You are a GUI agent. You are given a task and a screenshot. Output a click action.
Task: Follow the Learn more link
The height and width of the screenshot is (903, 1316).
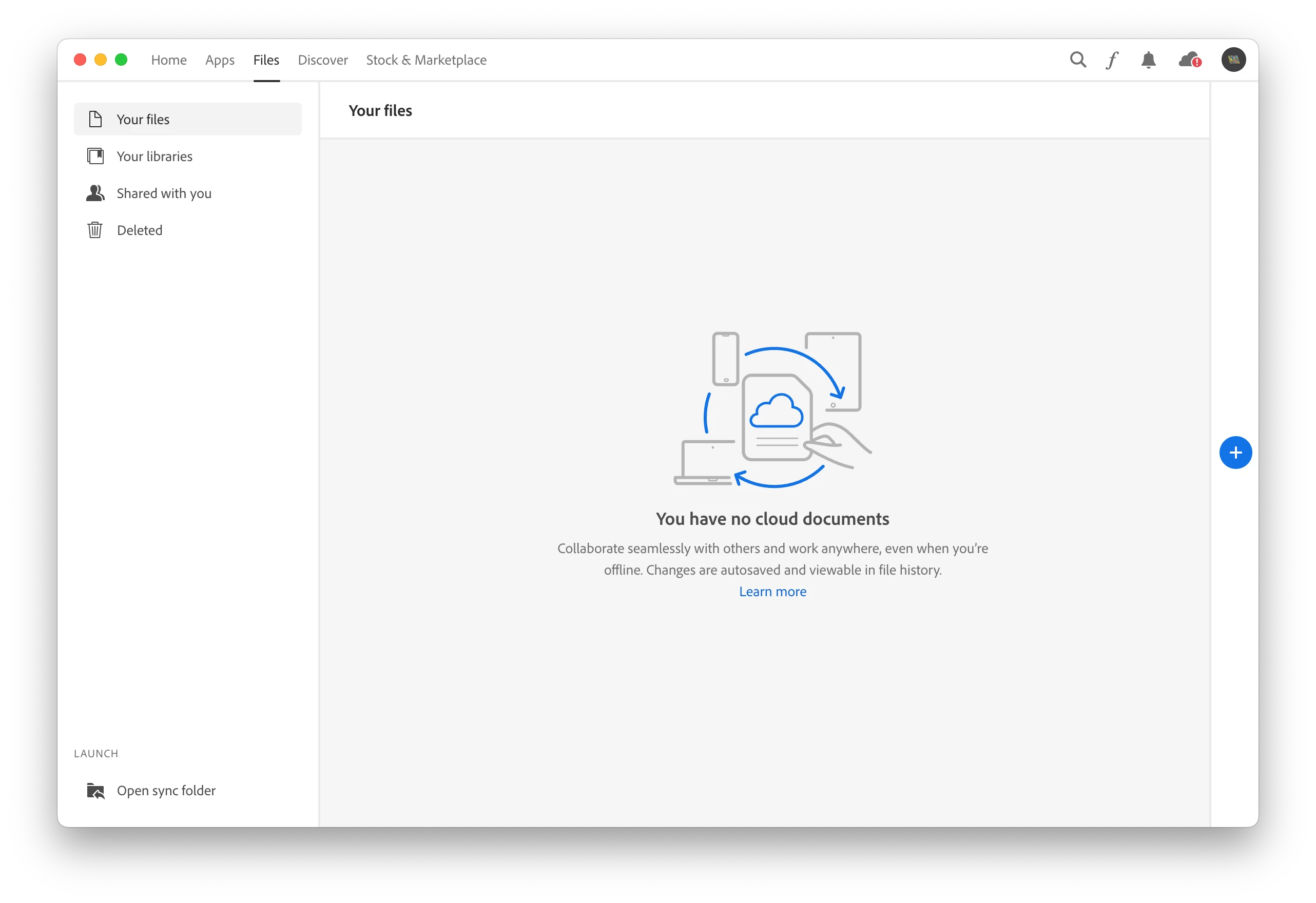[772, 592]
